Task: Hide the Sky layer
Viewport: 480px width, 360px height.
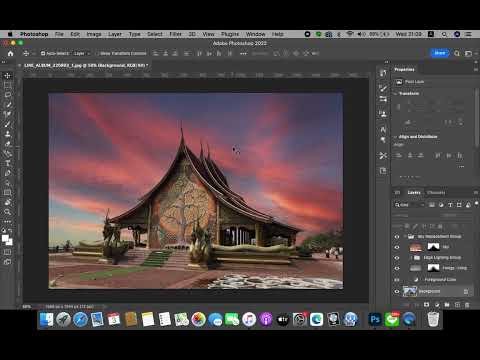Action: 397,247
